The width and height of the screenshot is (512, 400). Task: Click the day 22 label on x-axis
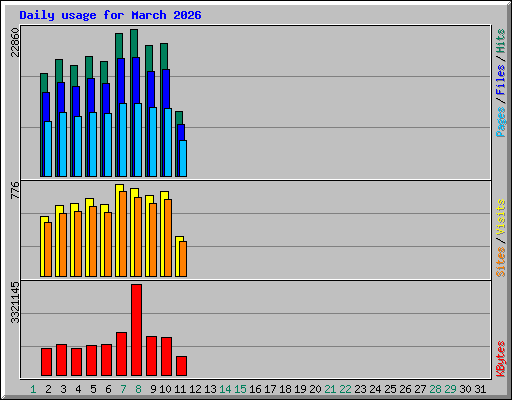345,389
